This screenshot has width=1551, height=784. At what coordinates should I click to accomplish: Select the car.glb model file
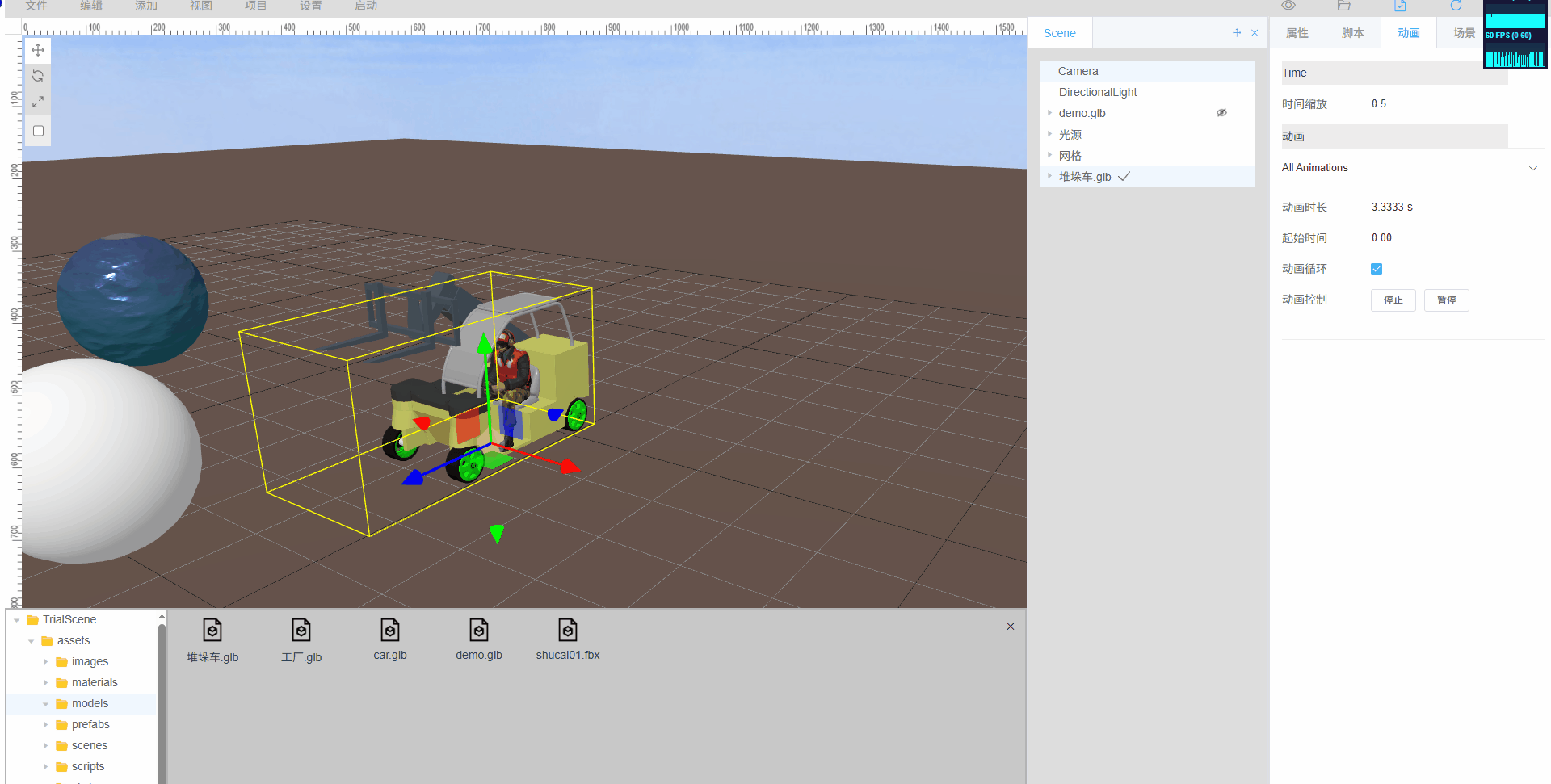click(390, 639)
